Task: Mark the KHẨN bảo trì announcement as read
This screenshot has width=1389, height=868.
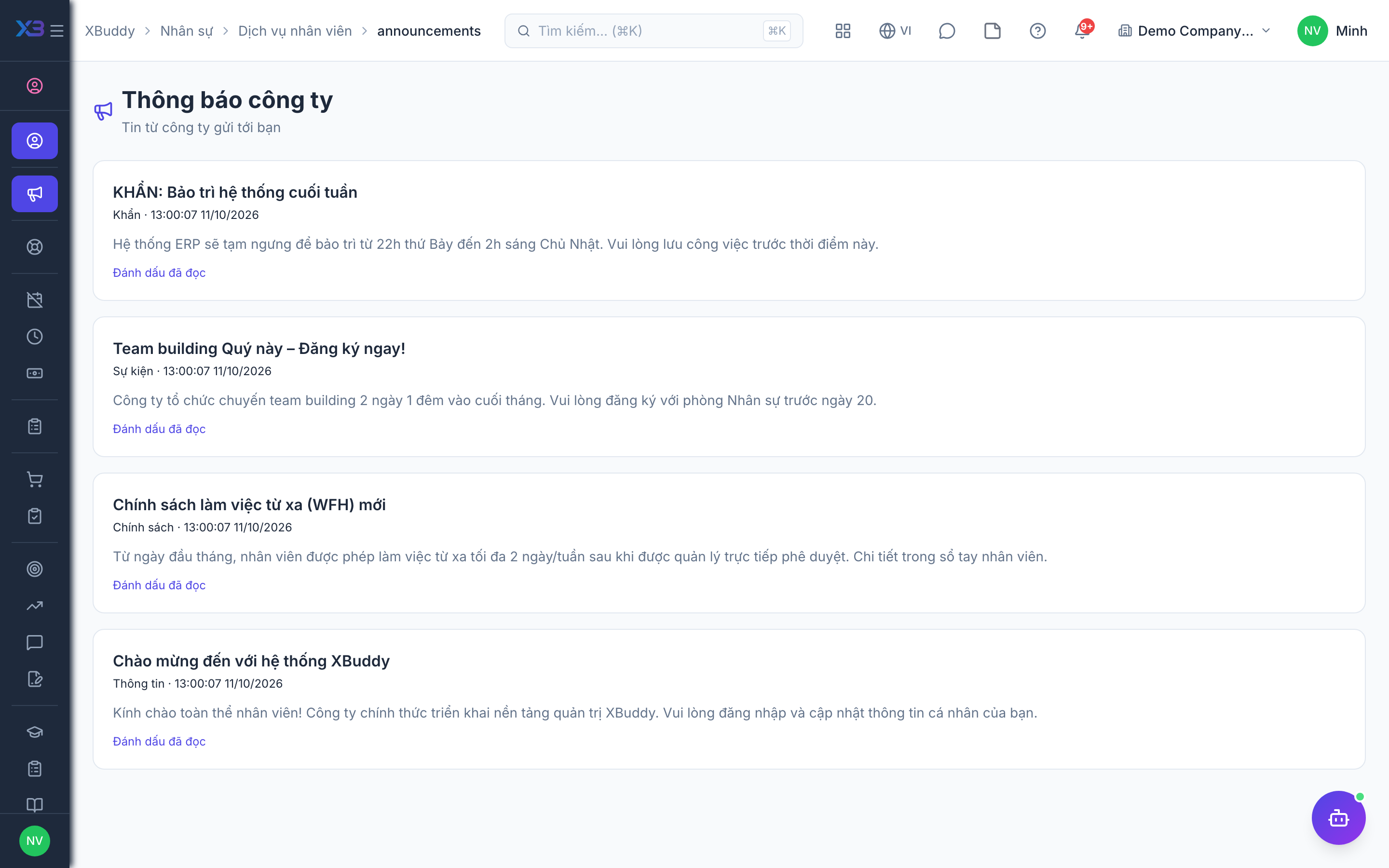Action: (159, 272)
